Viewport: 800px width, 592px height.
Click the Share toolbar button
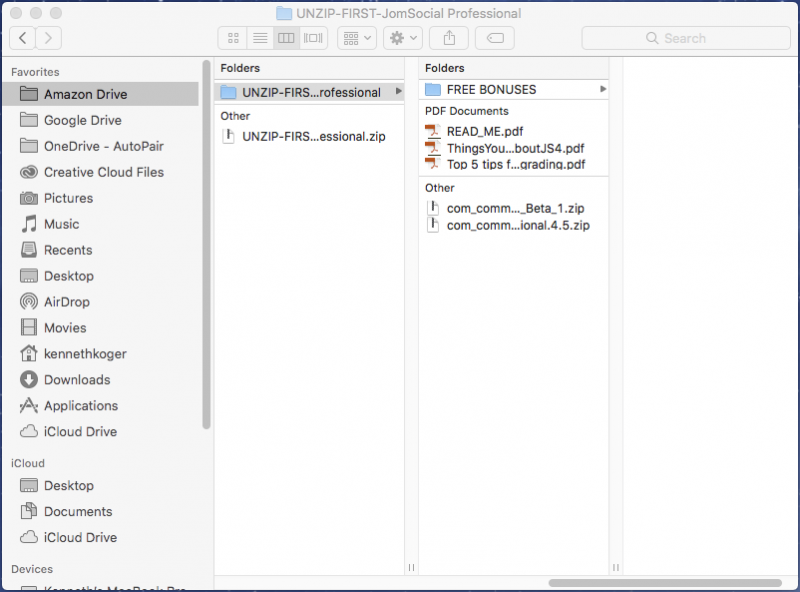tap(449, 38)
